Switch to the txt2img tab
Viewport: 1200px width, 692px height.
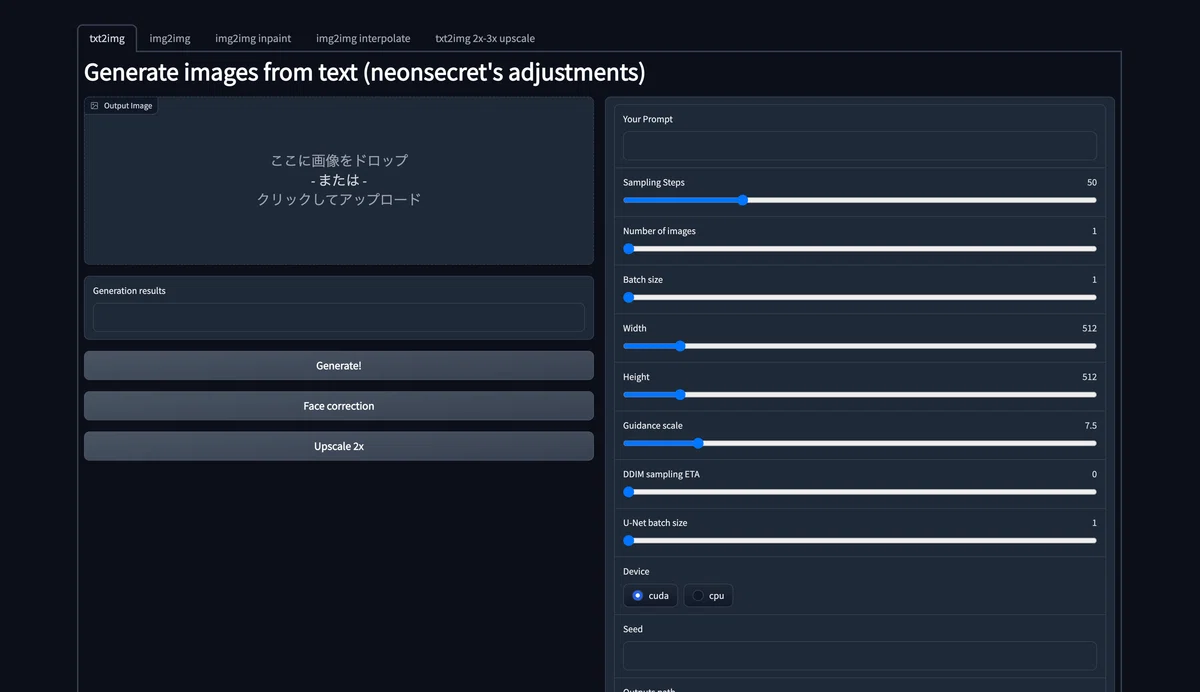click(x=107, y=38)
